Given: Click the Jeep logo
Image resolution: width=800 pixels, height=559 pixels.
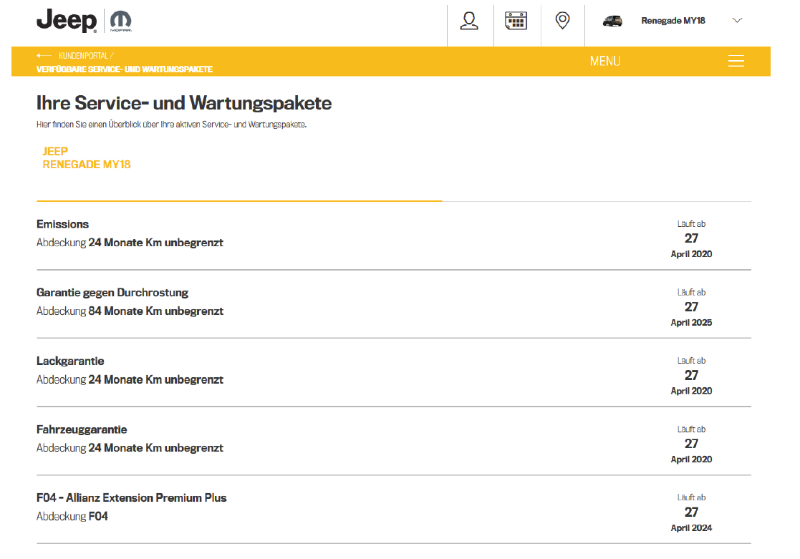Looking at the screenshot, I should [65, 20].
